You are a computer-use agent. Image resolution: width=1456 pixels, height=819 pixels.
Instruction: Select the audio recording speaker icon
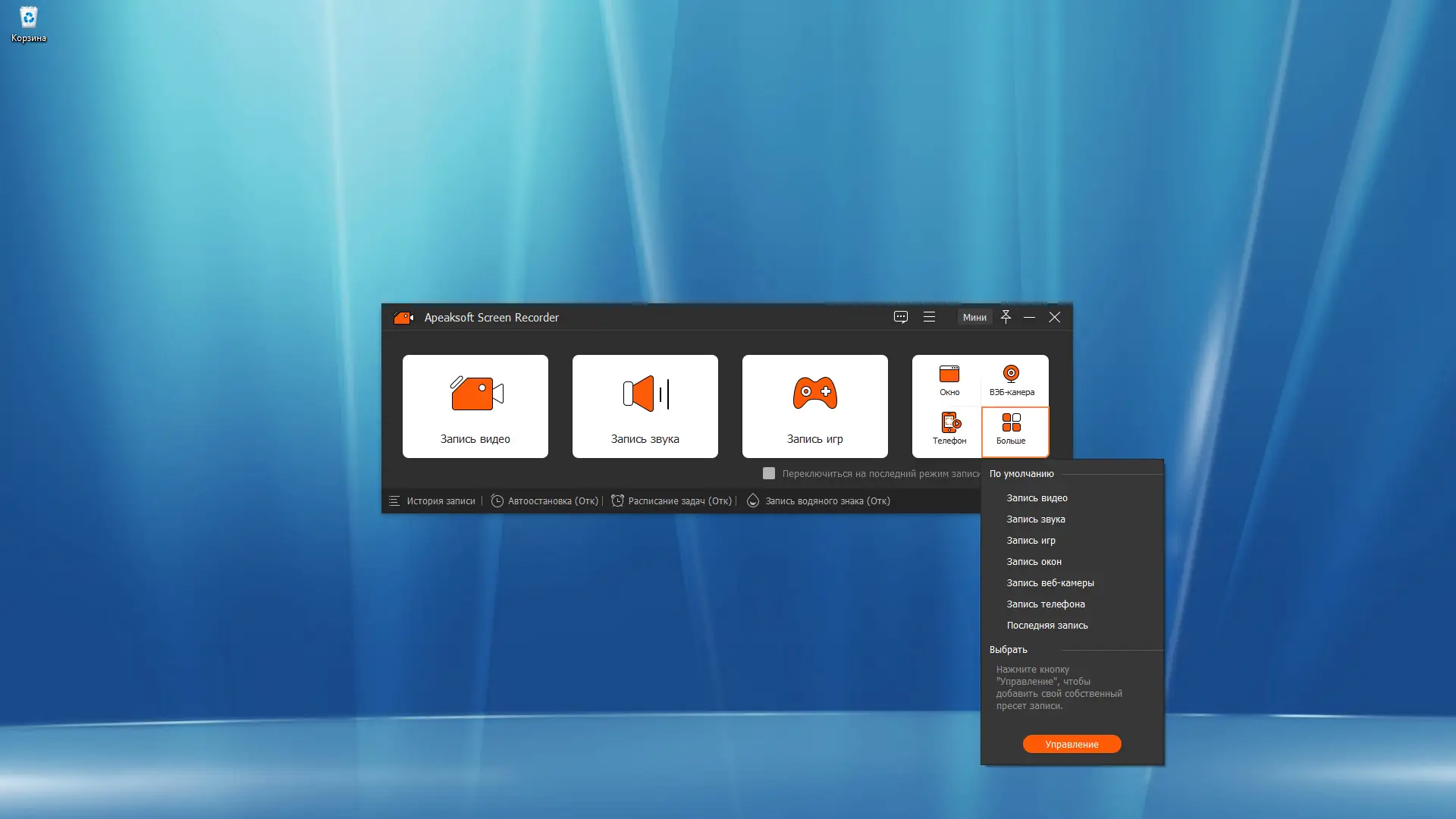(x=645, y=394)
